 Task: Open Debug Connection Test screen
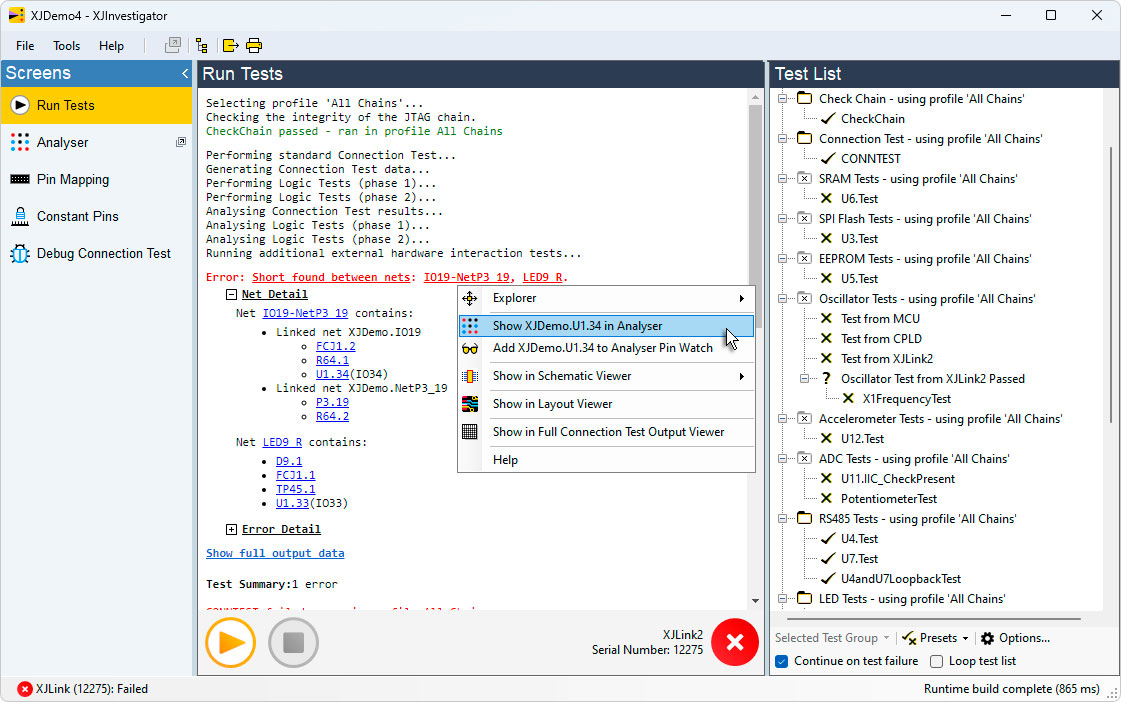pyautogui.click(x=96, y=254)
